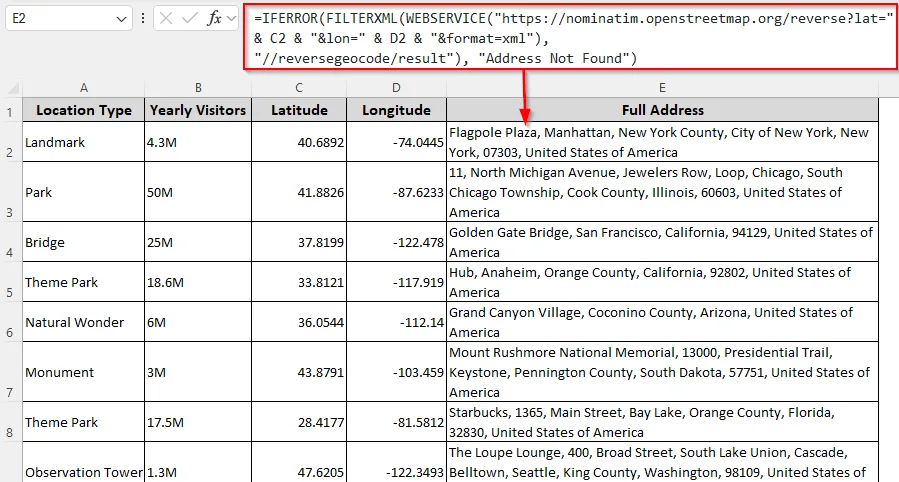Select latitude cell 33.8121
The image size is (899, 482).
[299, 282]
